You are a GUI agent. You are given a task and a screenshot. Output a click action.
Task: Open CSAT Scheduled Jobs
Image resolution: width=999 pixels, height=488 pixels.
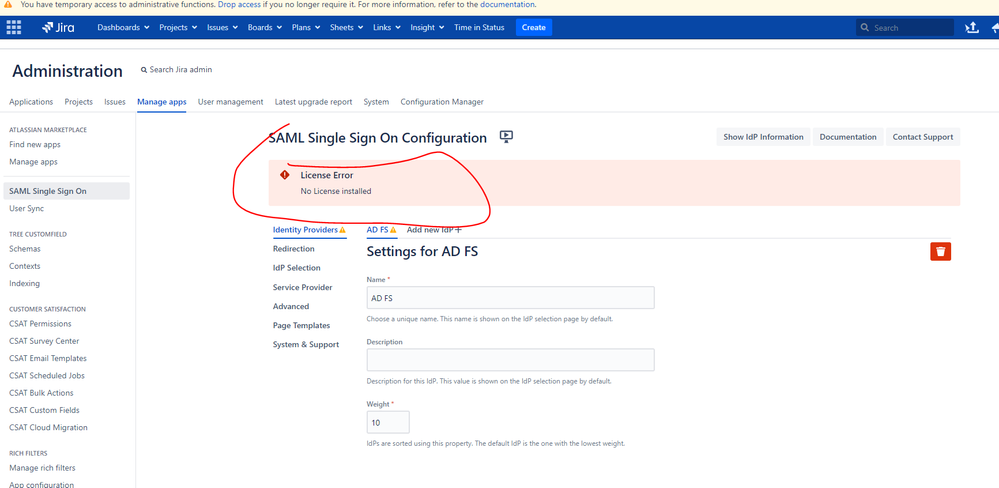click(x=47, y=375)
